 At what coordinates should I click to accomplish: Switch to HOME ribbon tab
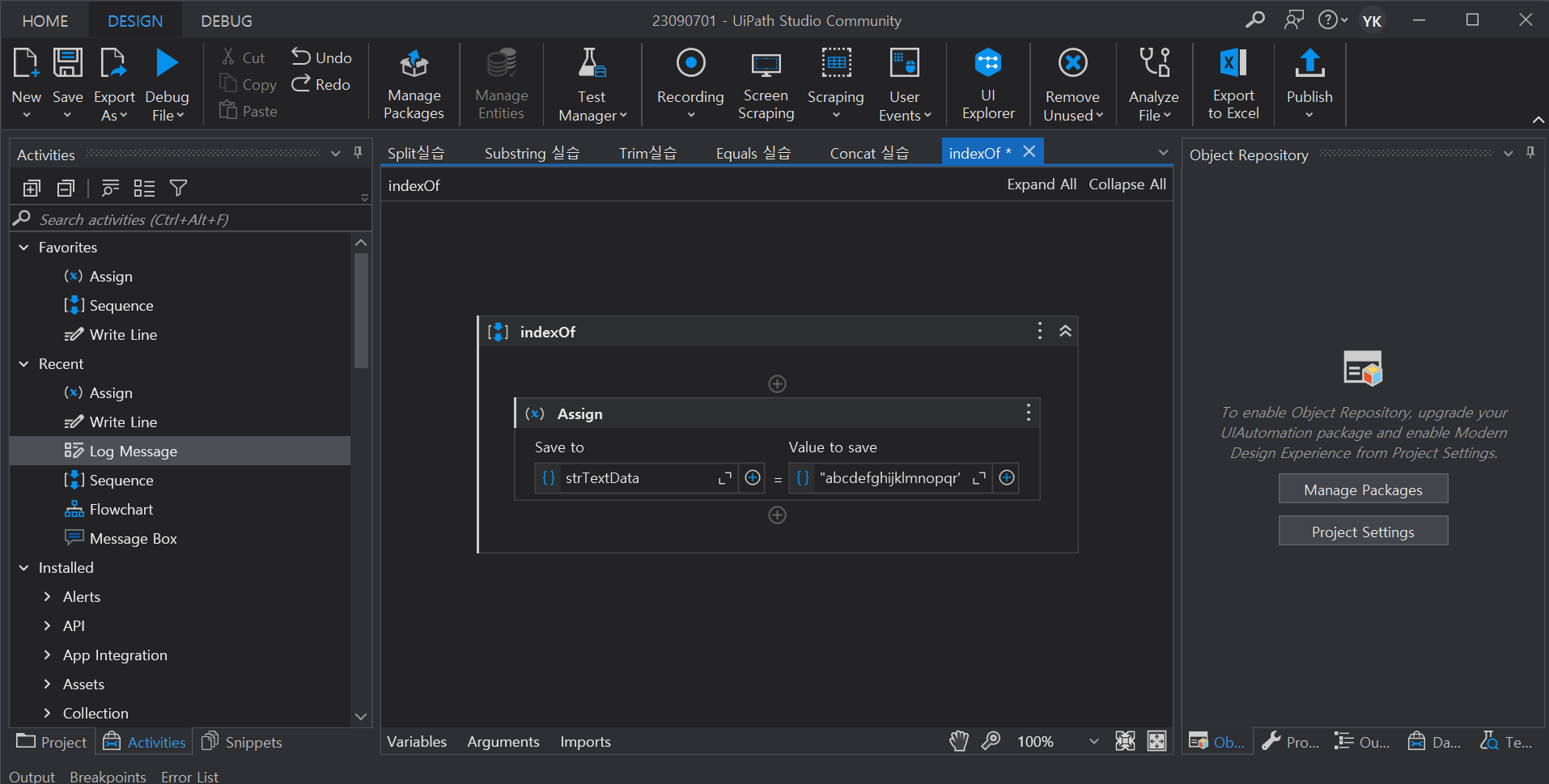tap(45, 20)
